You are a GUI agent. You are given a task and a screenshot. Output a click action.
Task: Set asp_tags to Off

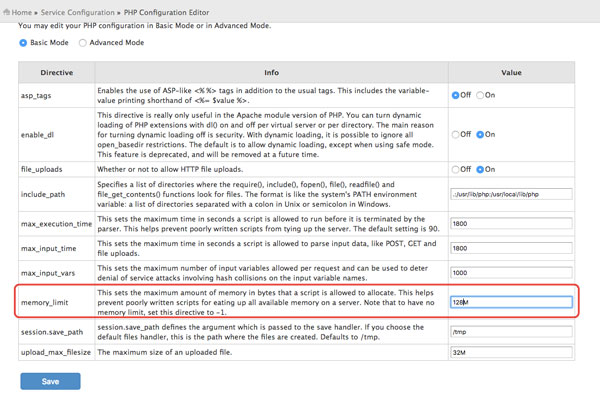[x=456, y=95]
